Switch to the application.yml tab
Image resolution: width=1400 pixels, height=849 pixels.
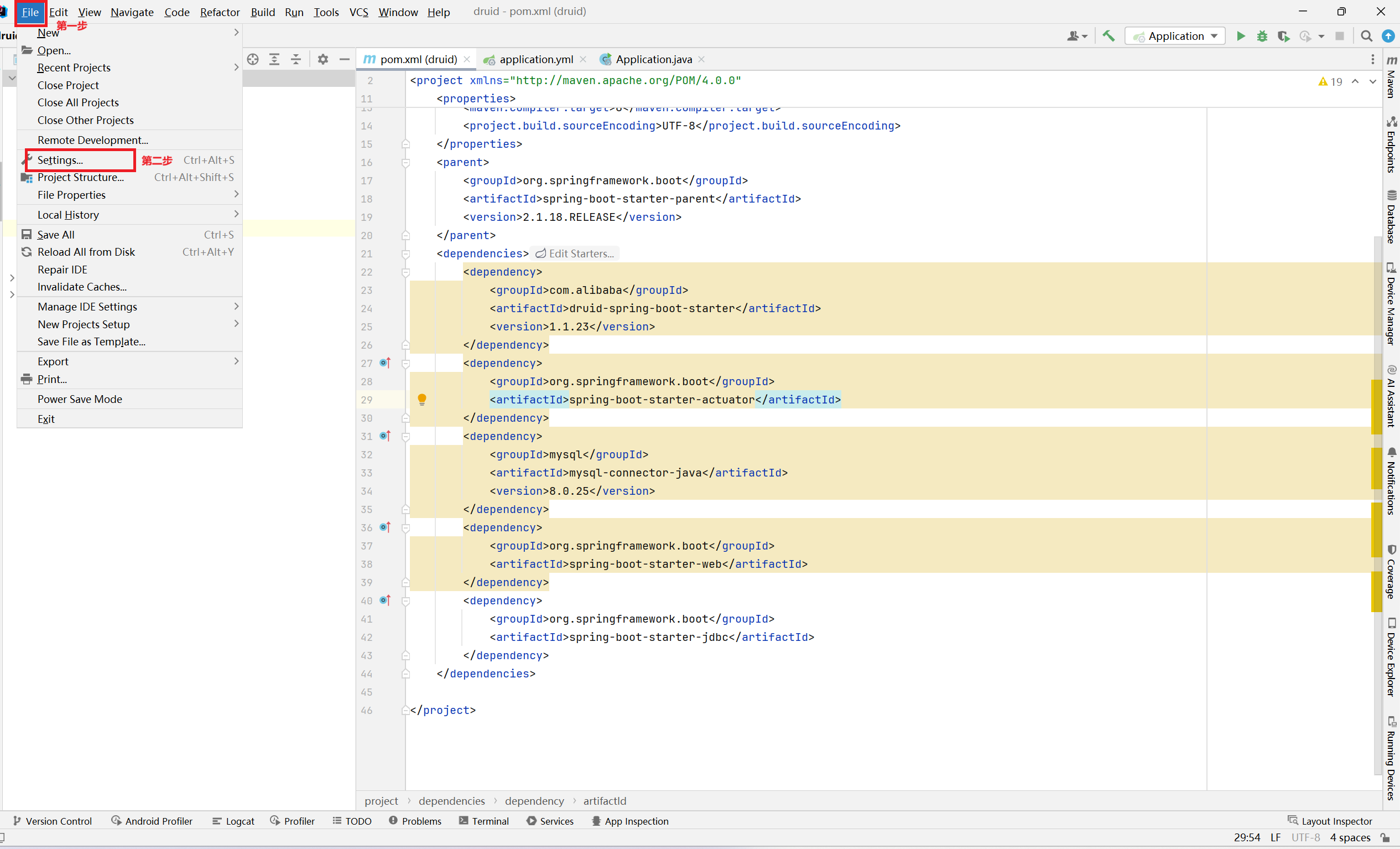click(535, 59)
